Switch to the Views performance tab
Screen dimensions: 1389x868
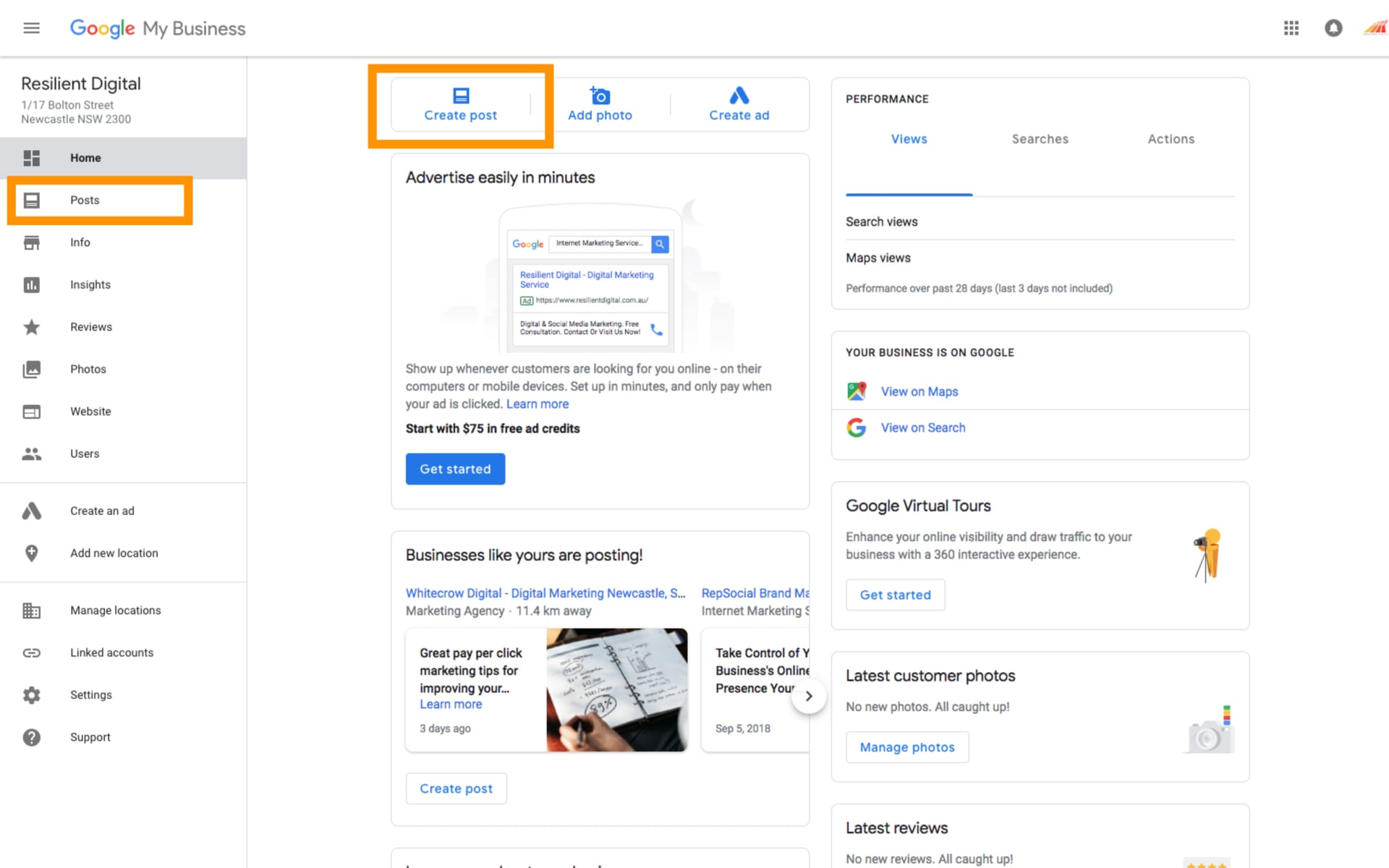(909, 139)
